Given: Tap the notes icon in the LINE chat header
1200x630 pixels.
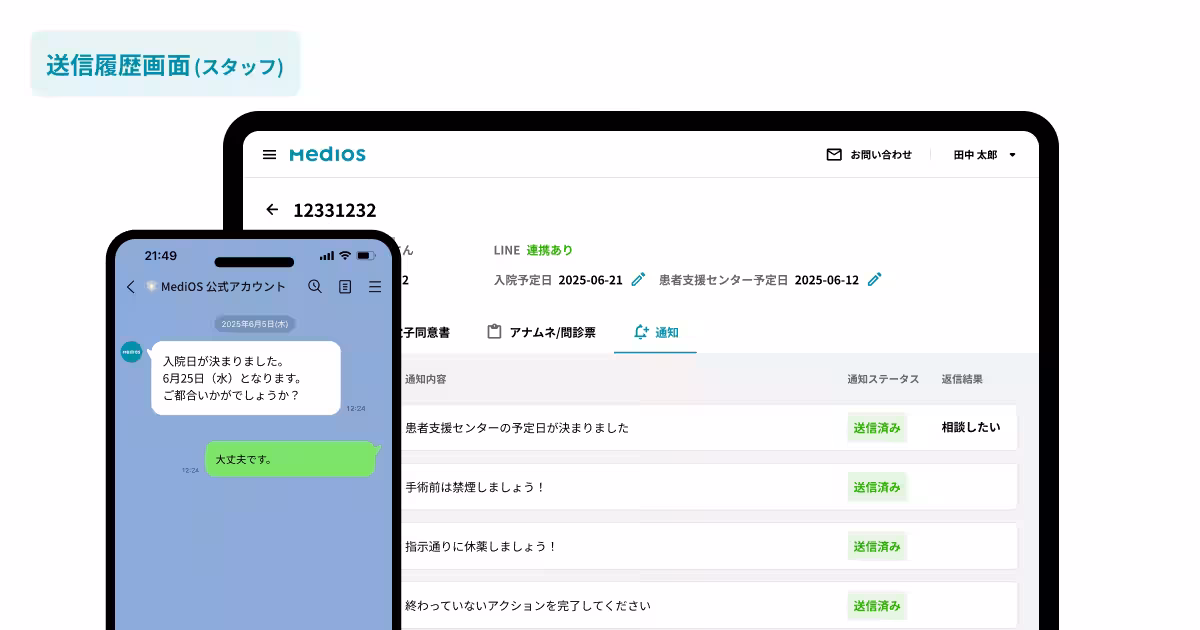Looking at the screenshot, I should [x=344, y=287].
